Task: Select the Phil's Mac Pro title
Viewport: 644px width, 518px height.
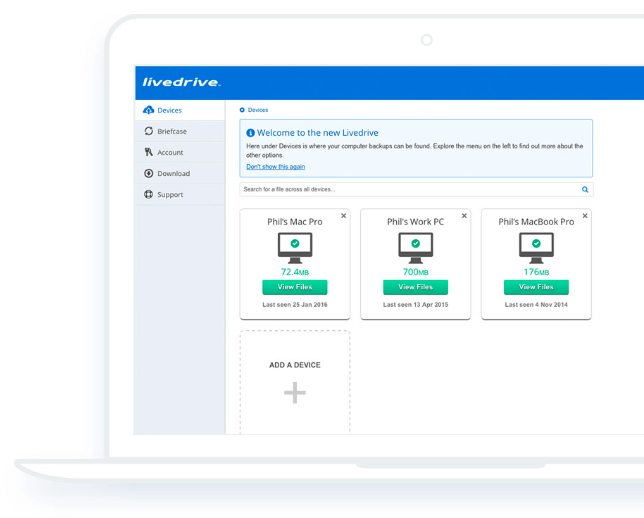Action: pos(295,222)
